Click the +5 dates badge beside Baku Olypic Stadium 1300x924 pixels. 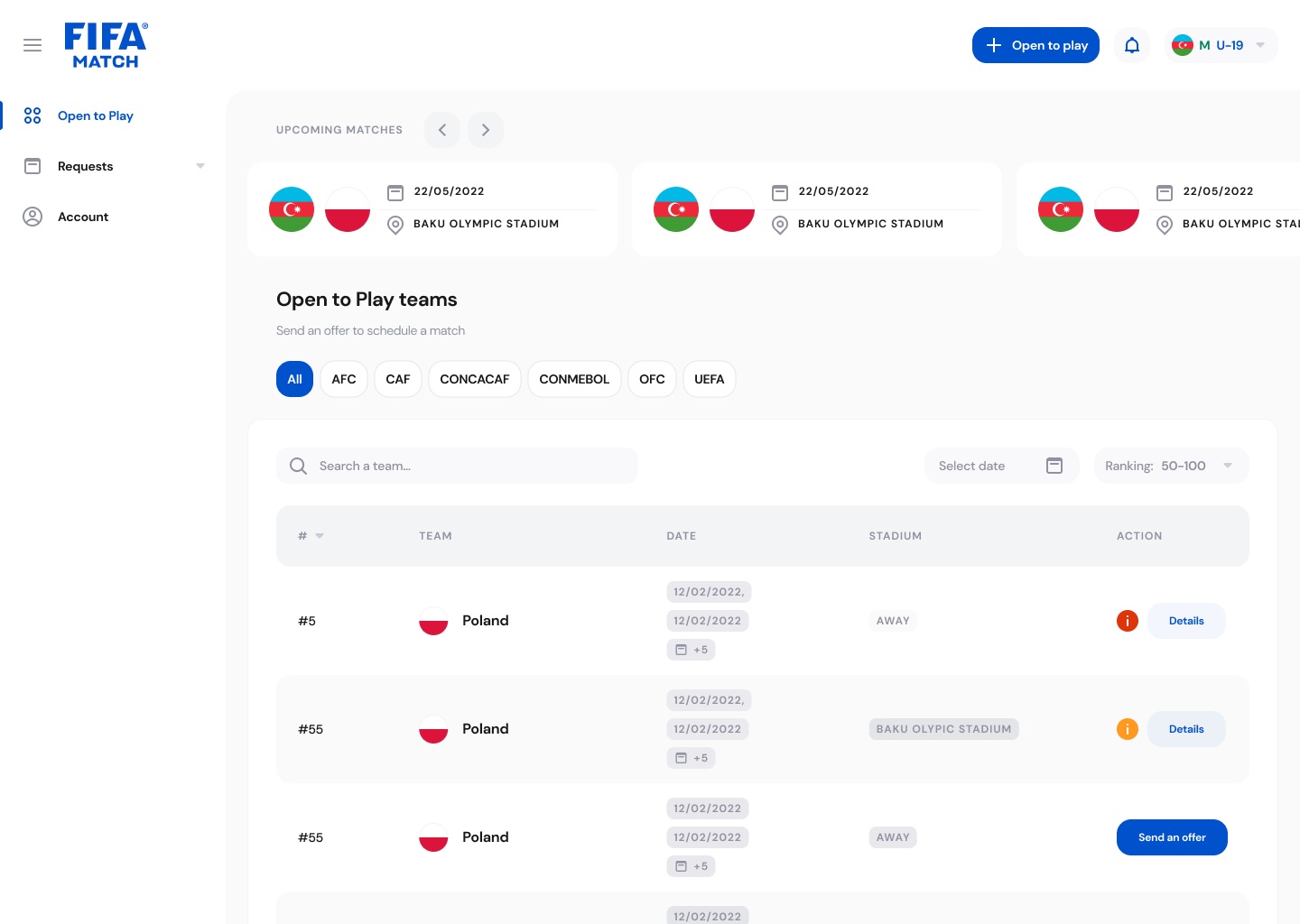click(692, 758)
